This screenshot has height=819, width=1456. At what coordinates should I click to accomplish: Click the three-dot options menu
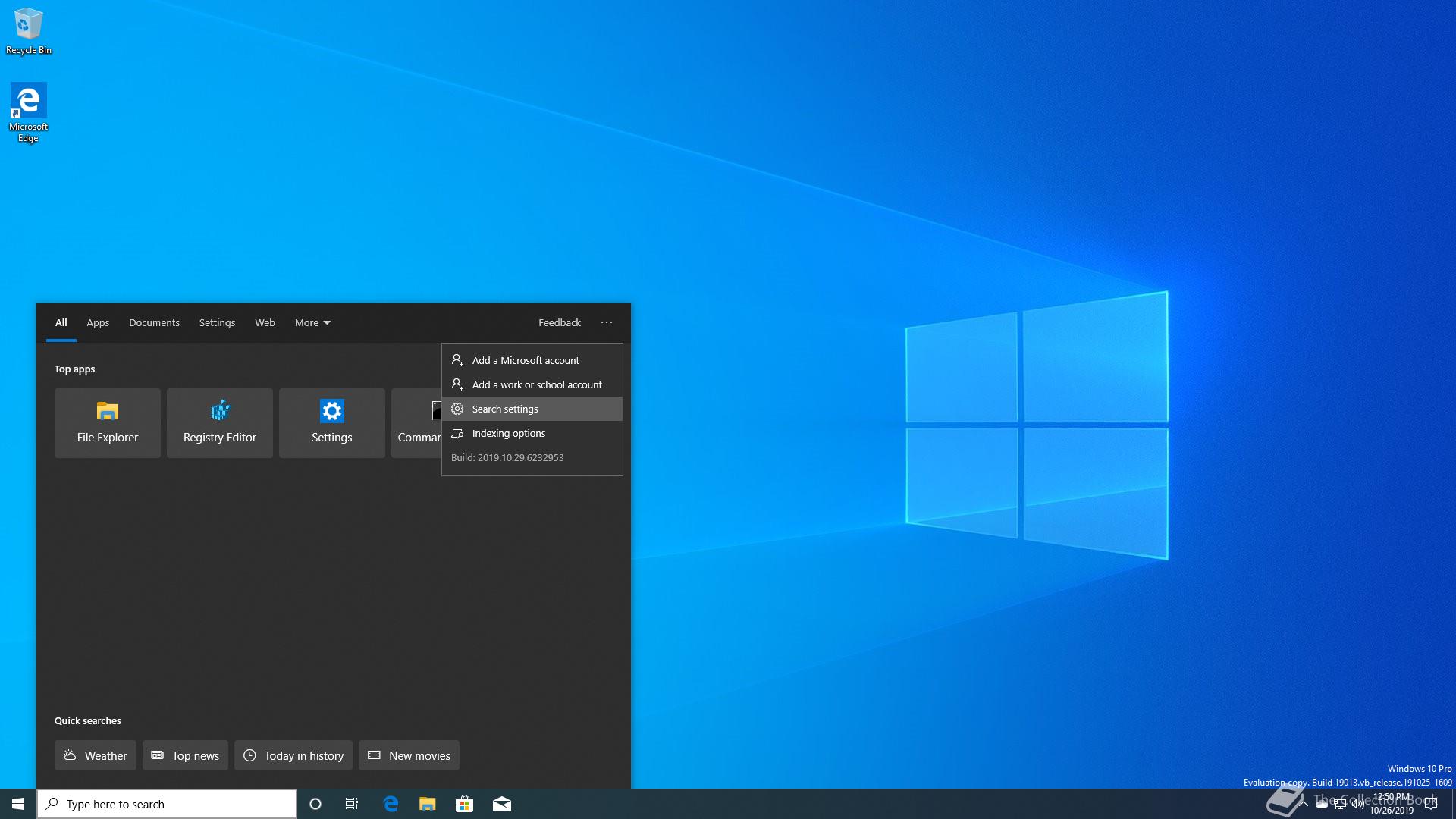click(607, 322)
